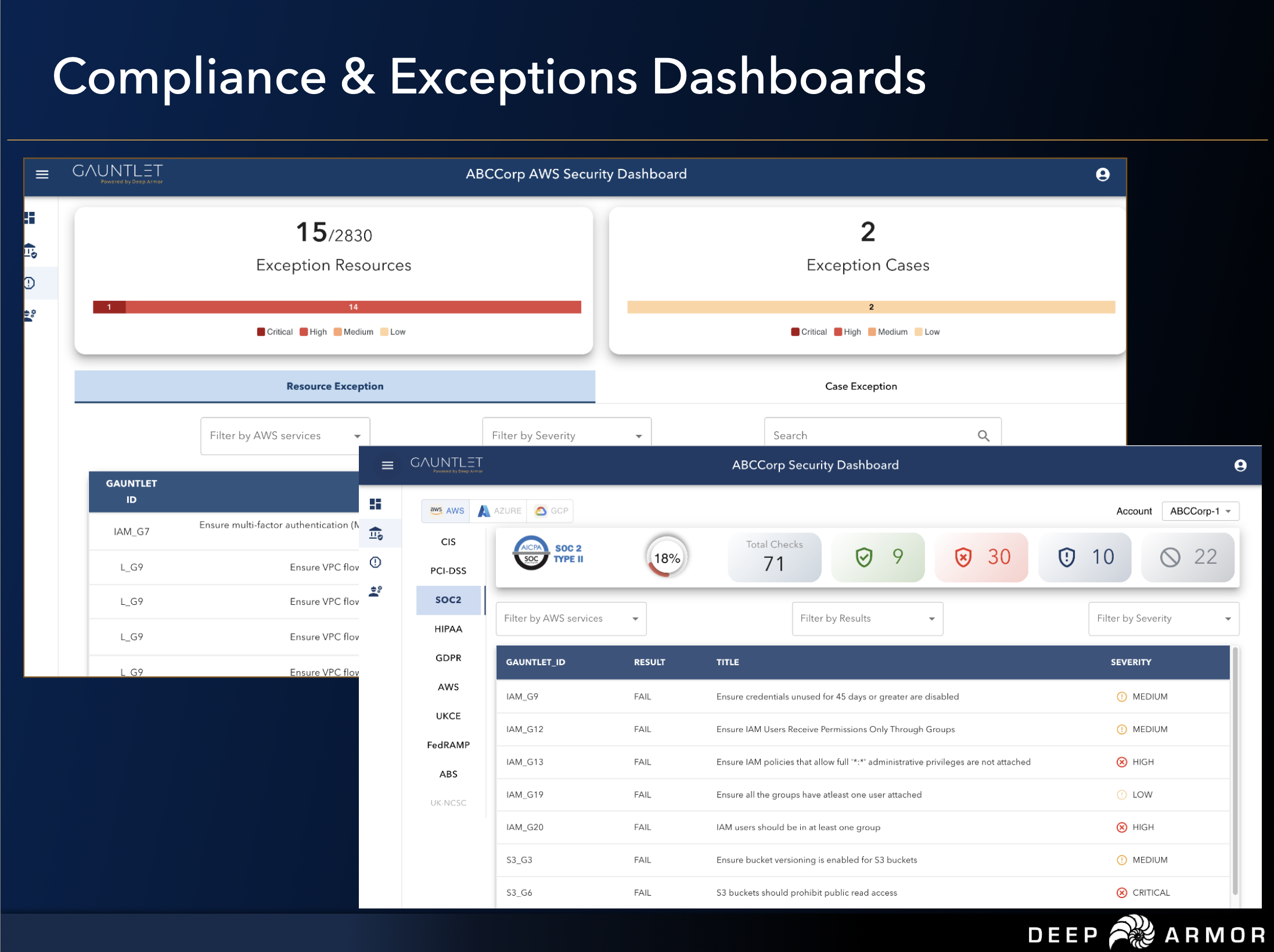Click green shield passed checks card showing 9
Screen dimensions: 1274x952
click(x=878, y=557)
